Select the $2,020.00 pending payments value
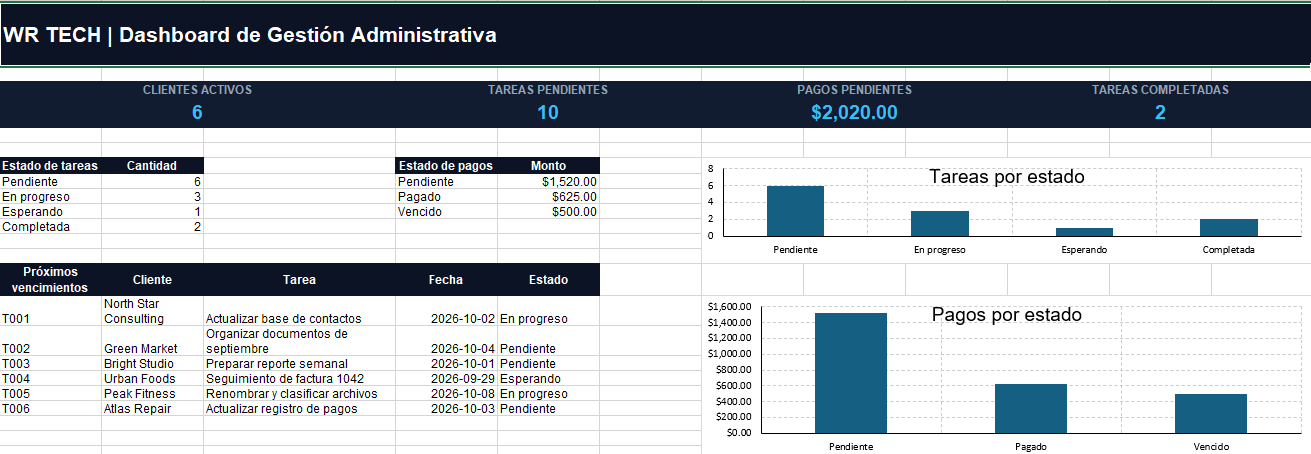 (x=854, y=112)
